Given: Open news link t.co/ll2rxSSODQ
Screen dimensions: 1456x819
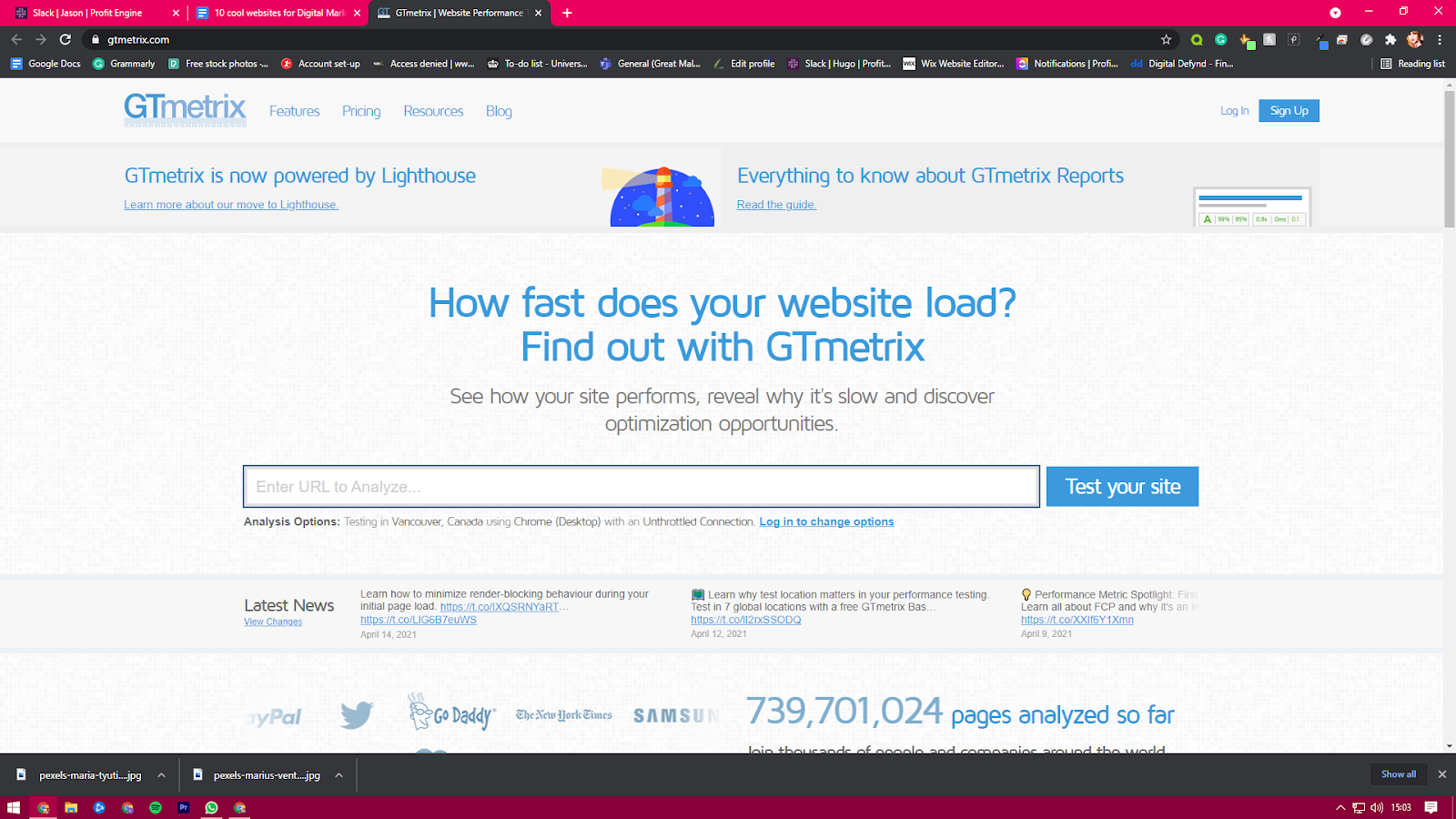Looking at the screenshot, I should tap(746, 620).
